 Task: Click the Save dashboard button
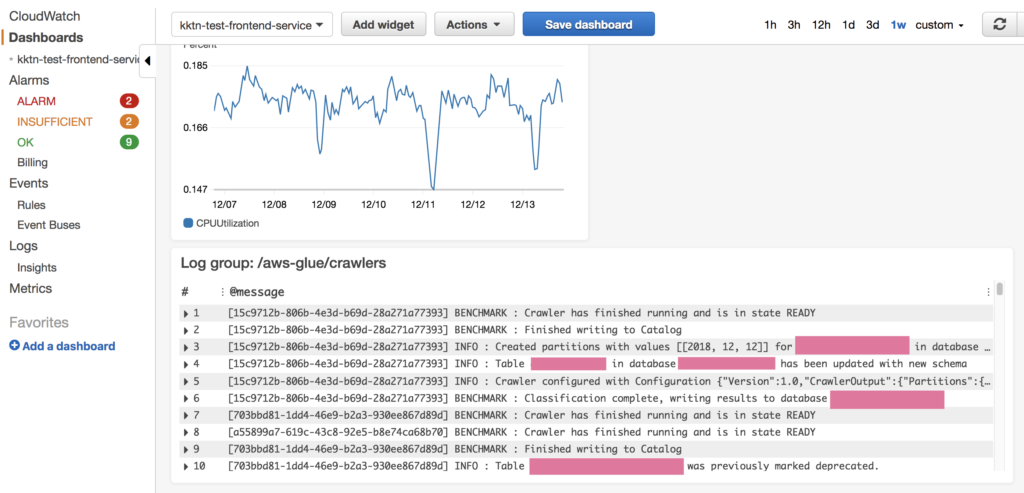(588, 25)
